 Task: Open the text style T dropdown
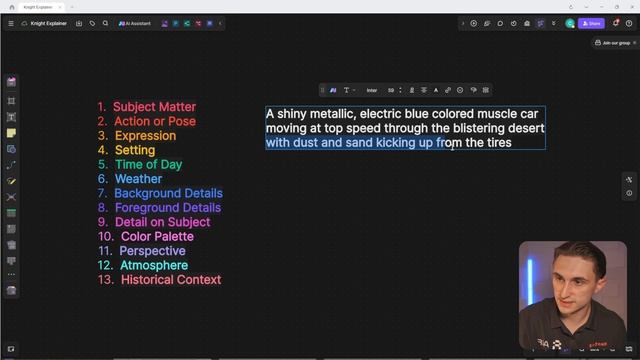coord(349,90)
